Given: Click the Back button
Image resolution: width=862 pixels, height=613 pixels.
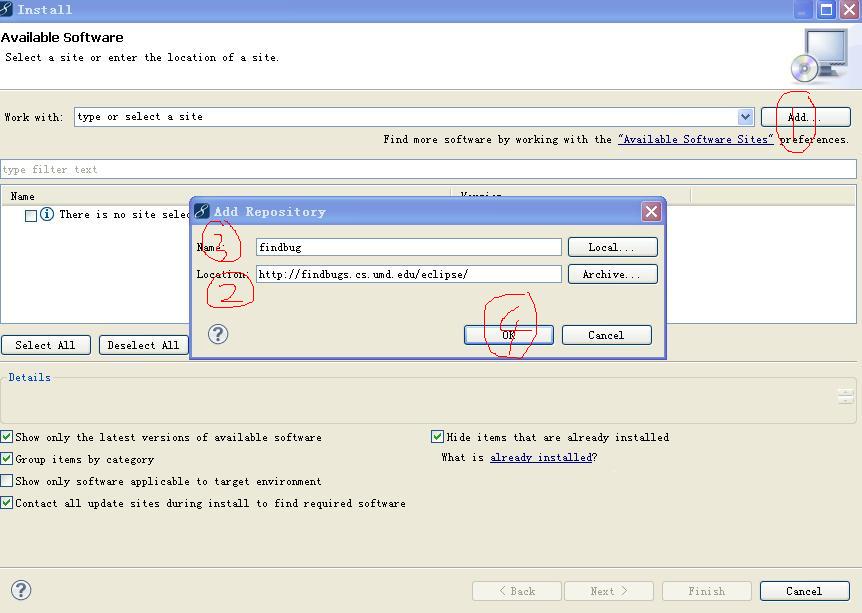Looking at the screenshot, I should (517, 591).
